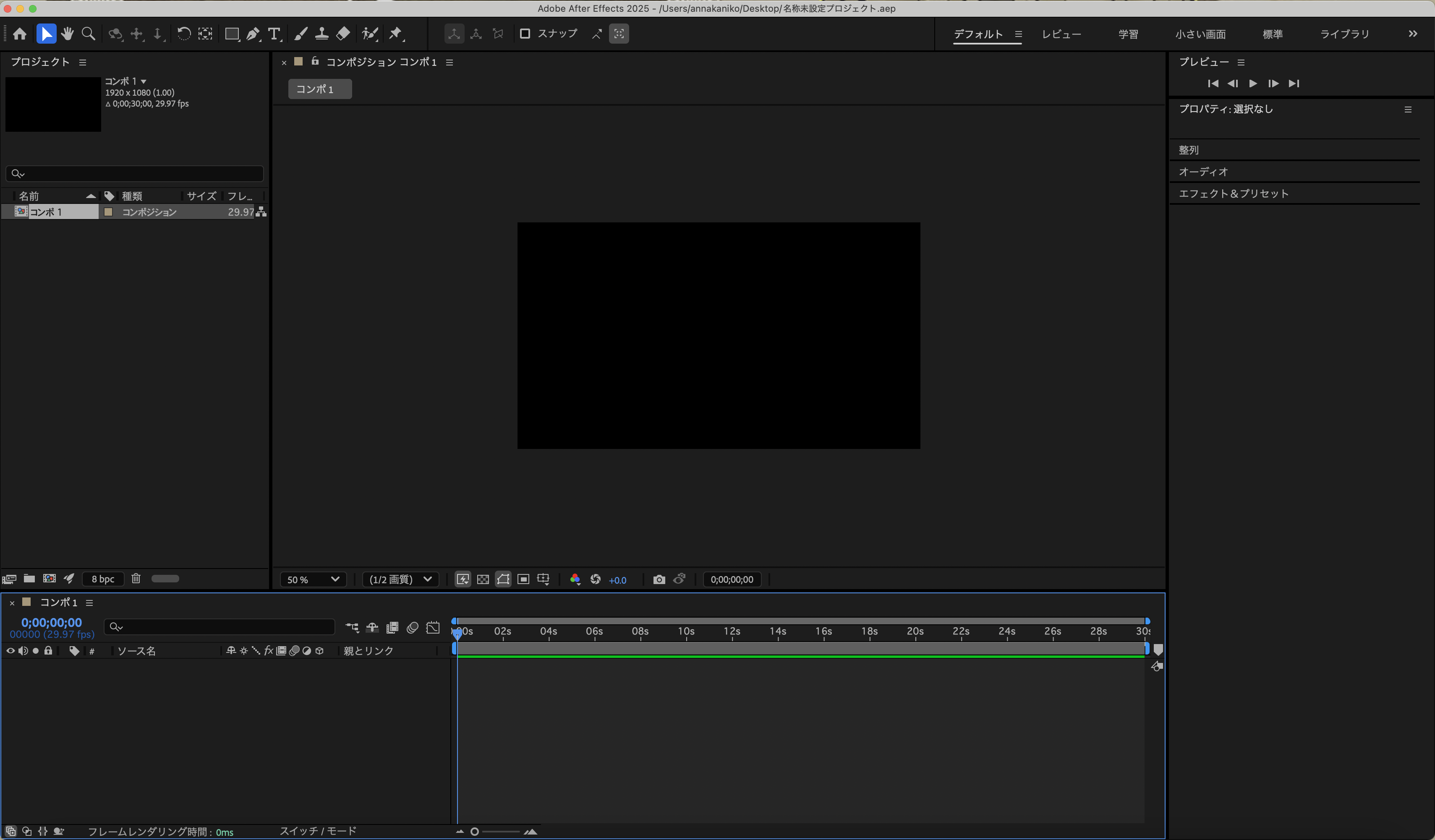Viewport: 1435px width, 840px height.
Task: Click the composition mini-flowchart icon in the timeline
Action: point(352,628)
